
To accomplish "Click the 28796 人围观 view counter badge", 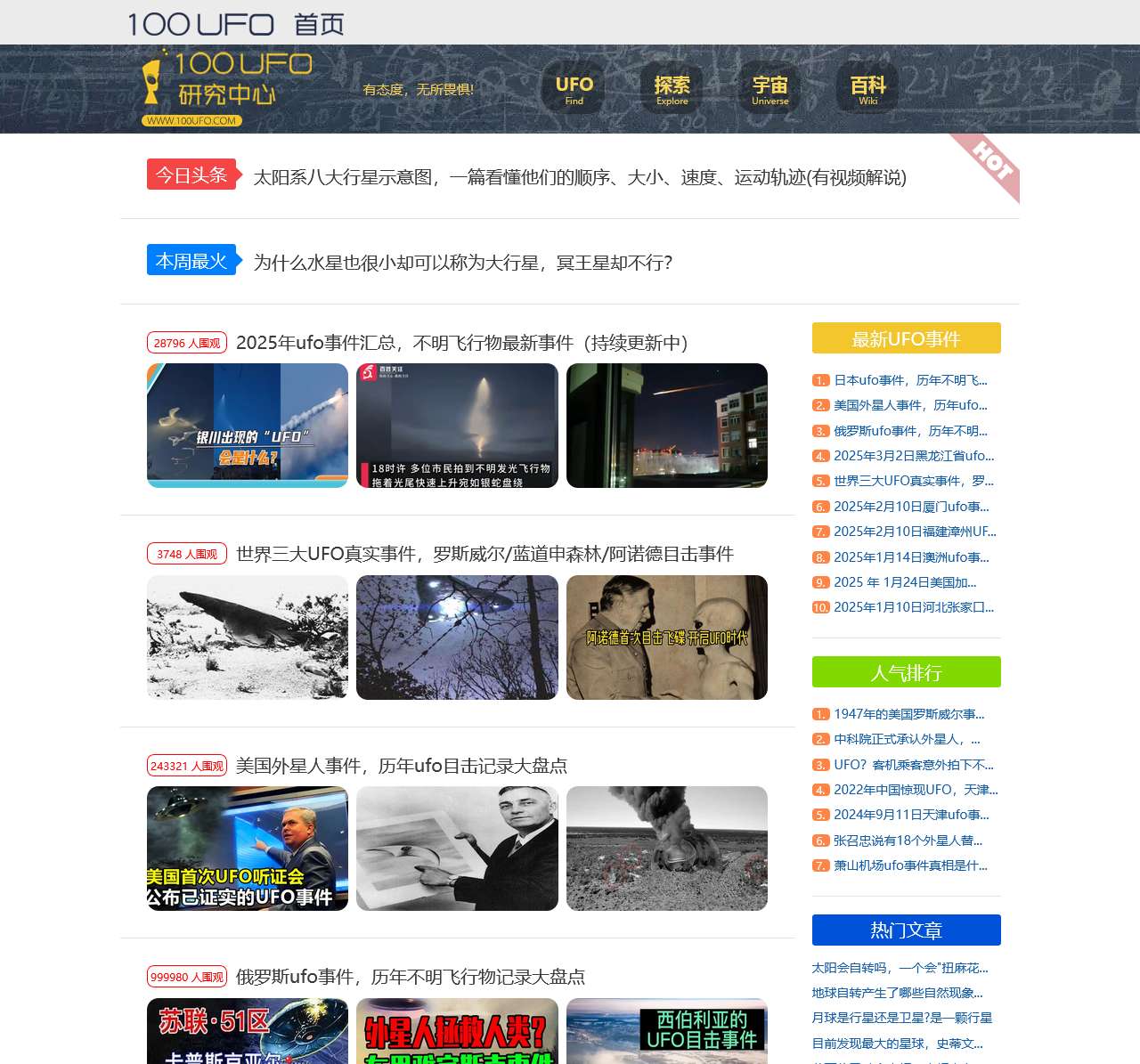I will pos(186,341).
